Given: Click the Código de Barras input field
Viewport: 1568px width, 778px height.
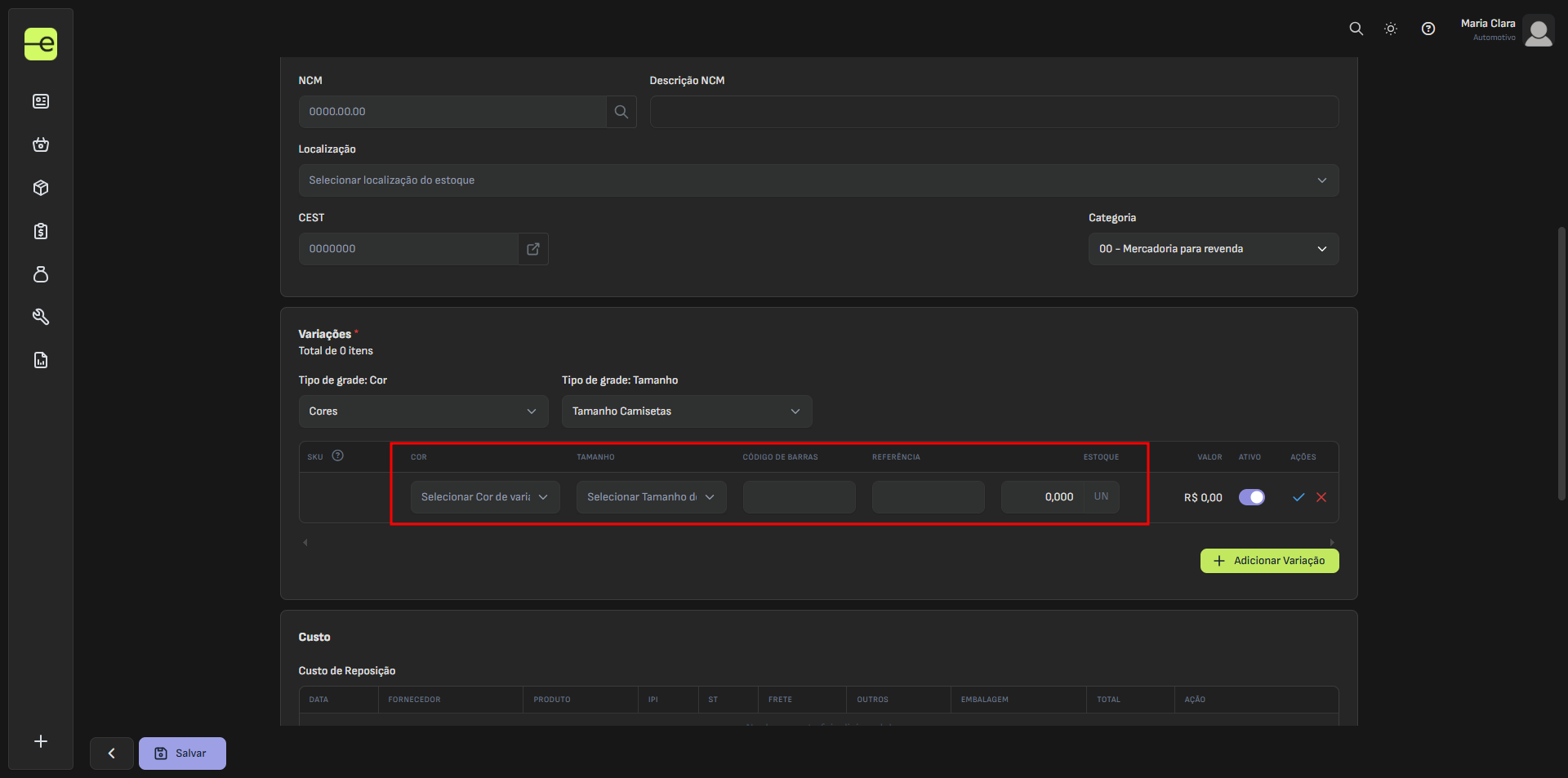Looking at the screenshot, I should (x=799, y=497).
